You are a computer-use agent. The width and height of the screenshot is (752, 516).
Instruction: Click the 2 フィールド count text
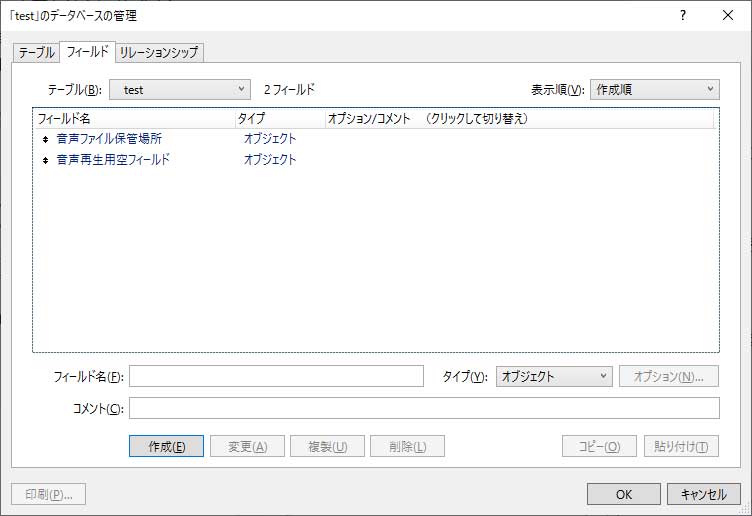pyautogui.click(x=289, y=90)
